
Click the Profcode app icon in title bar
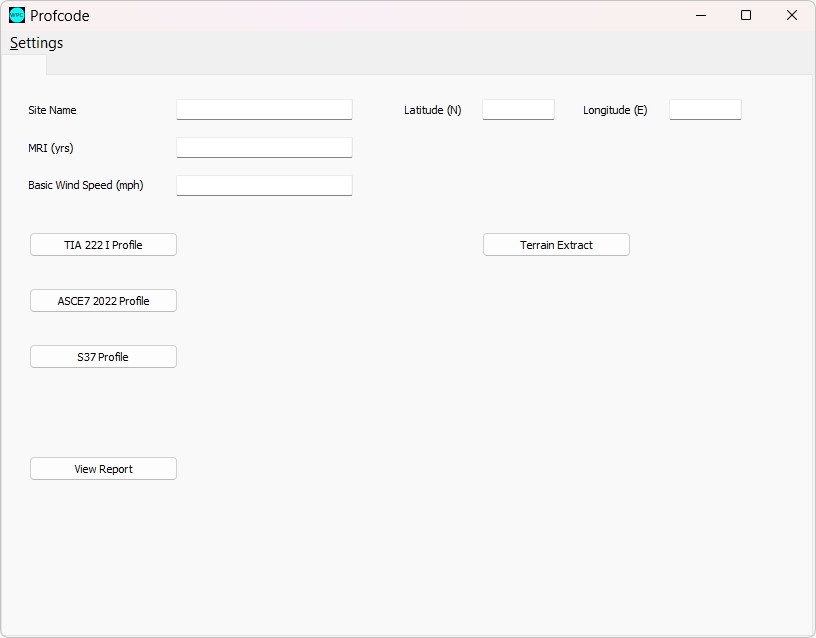click(17, 15)
